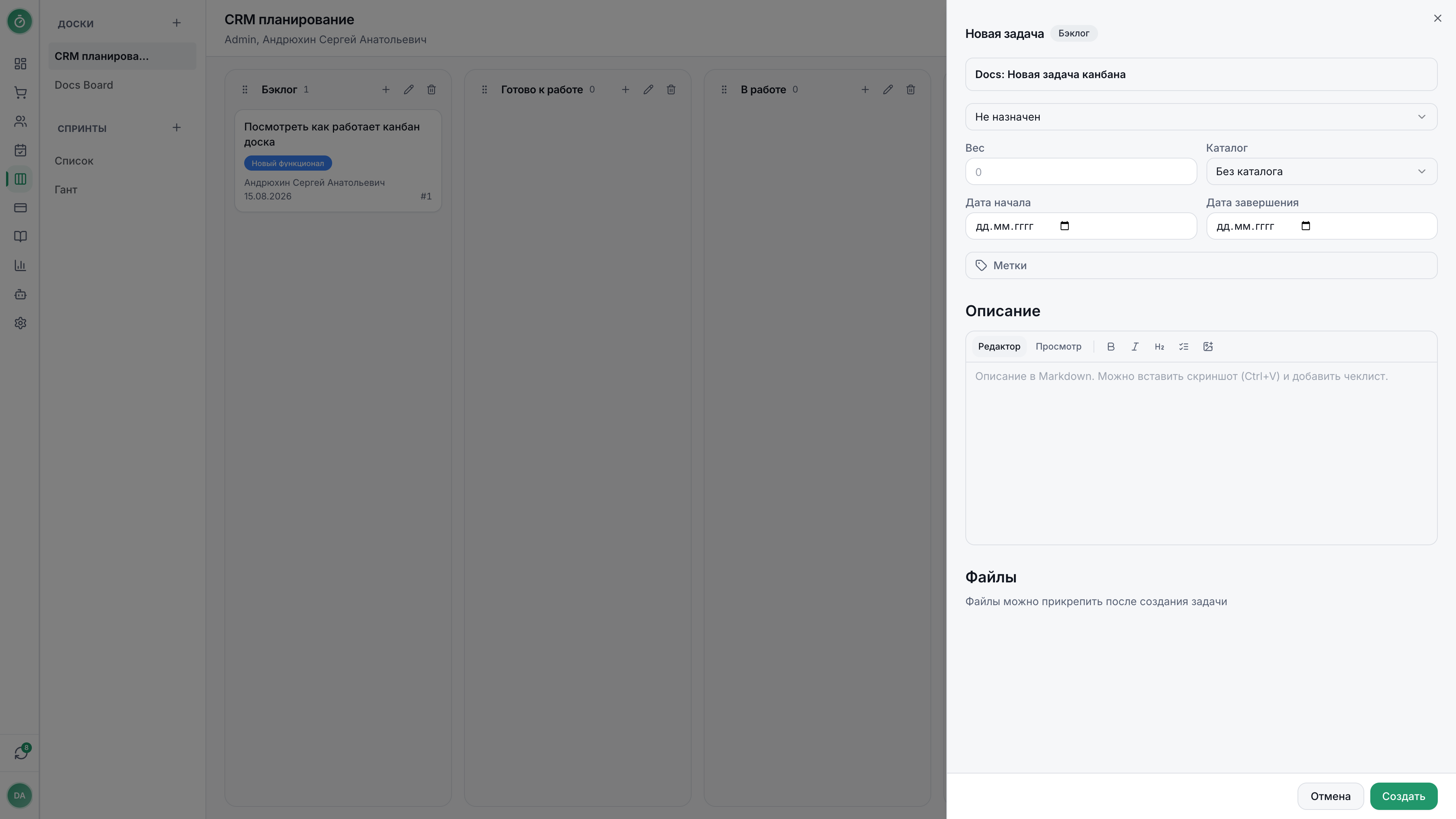This screenshot has height=819, width=1456.
Task: Focus the Дата начала date field
Action: pyautogui.click(x=1081, y=226)
